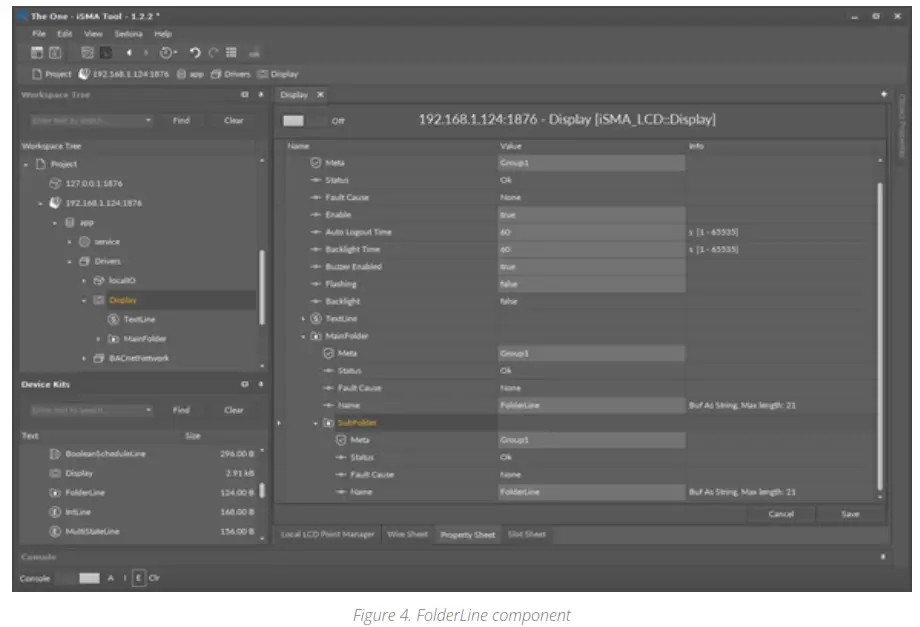Screen dimensions: 920x627
Task: Click Clear in Device Kits panel
Action: click(x=233, y=410)
